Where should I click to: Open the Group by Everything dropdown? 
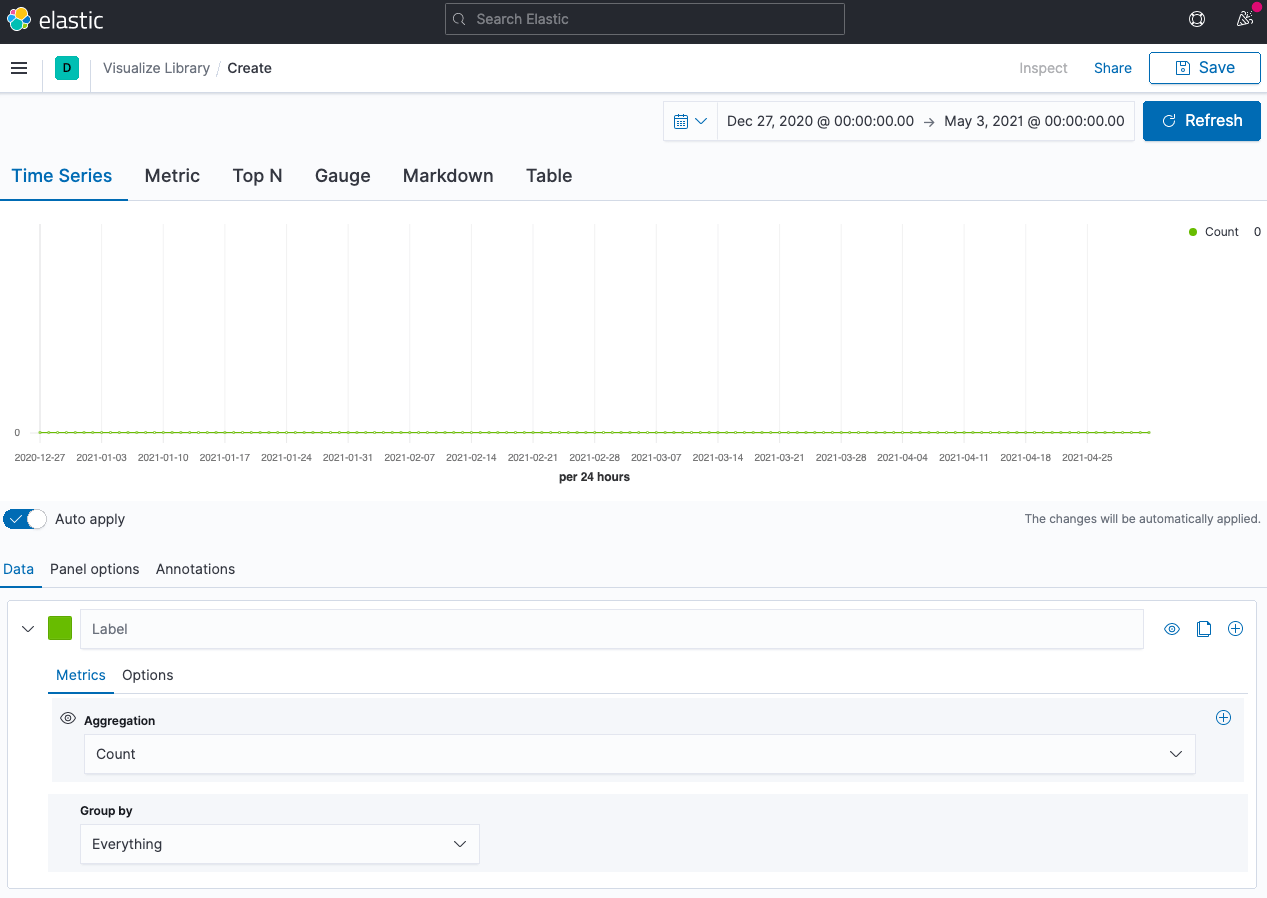(x=279, y=844)
